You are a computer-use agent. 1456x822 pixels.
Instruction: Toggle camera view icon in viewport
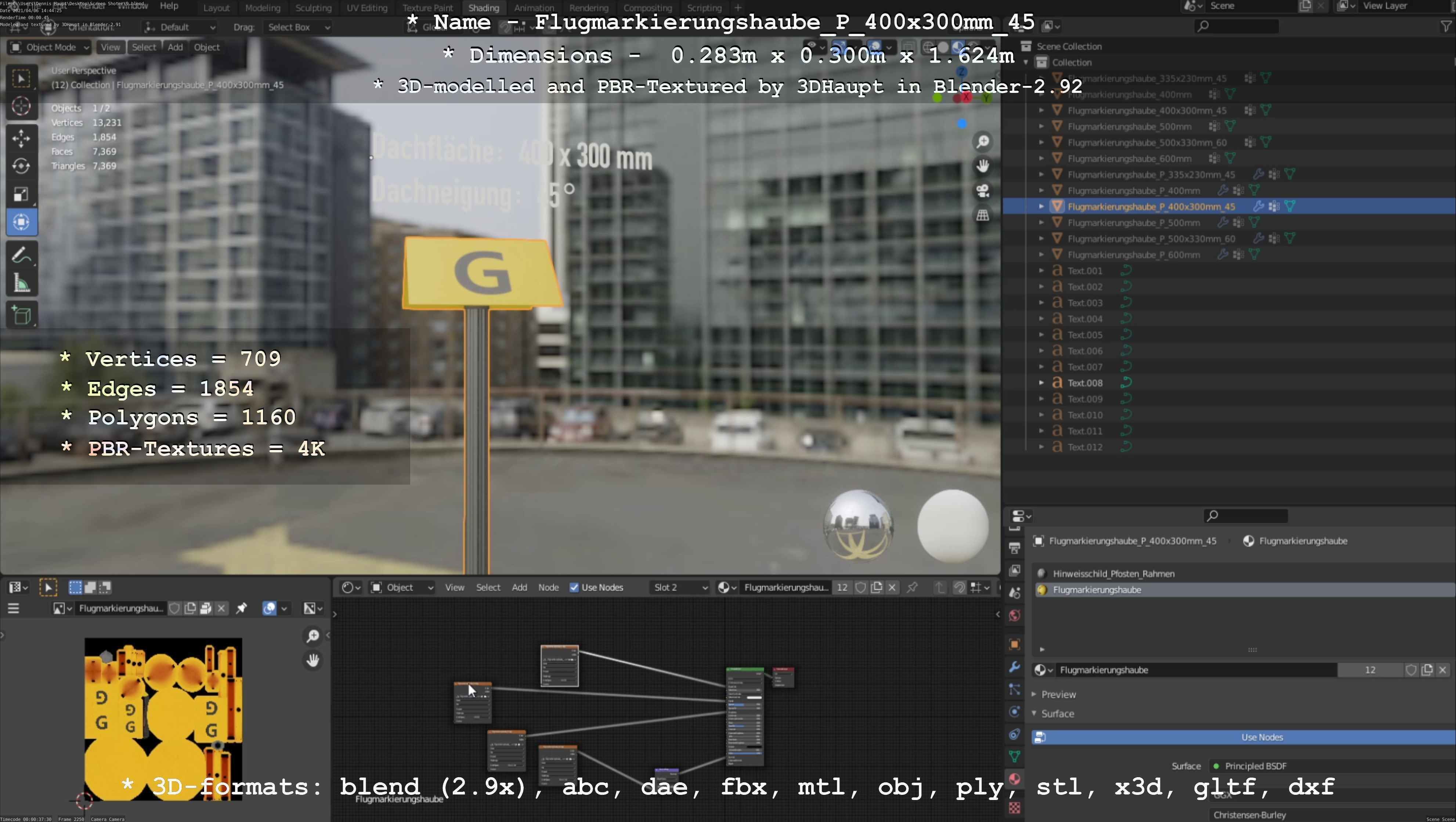(x=983, y=191)
